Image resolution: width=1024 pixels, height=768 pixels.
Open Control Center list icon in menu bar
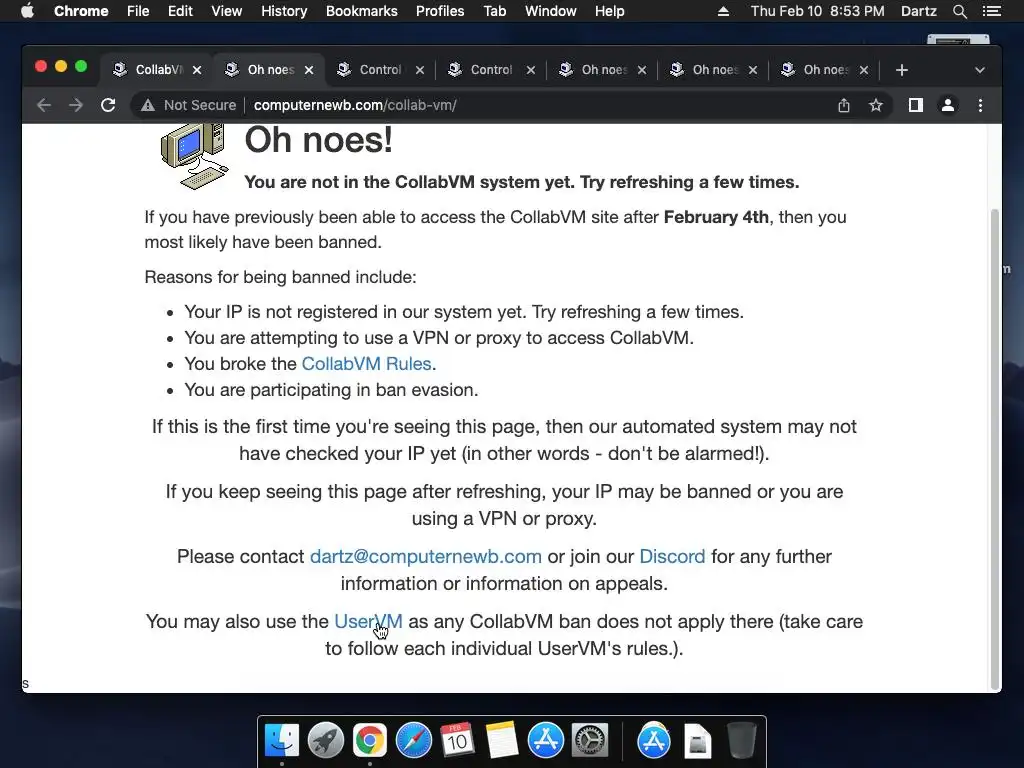tap(991, 11)
